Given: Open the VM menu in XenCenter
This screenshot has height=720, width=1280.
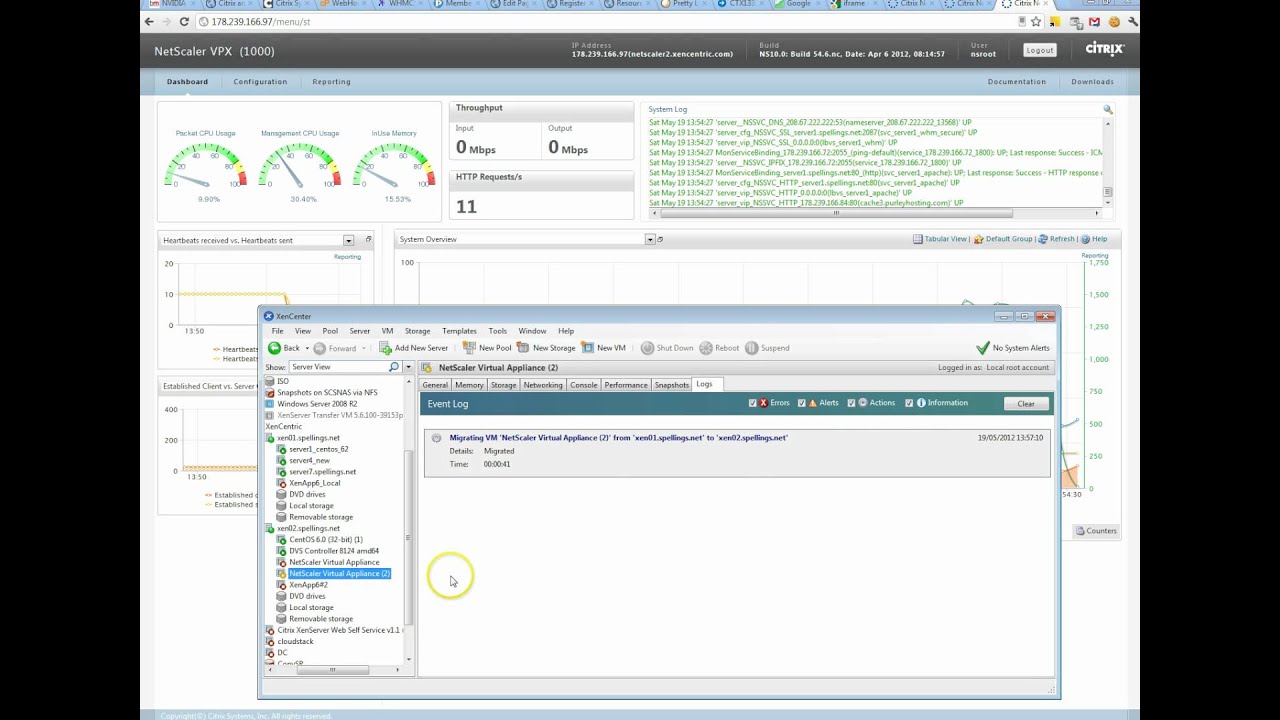Looking at the screenshot, I should coord(387,331).
